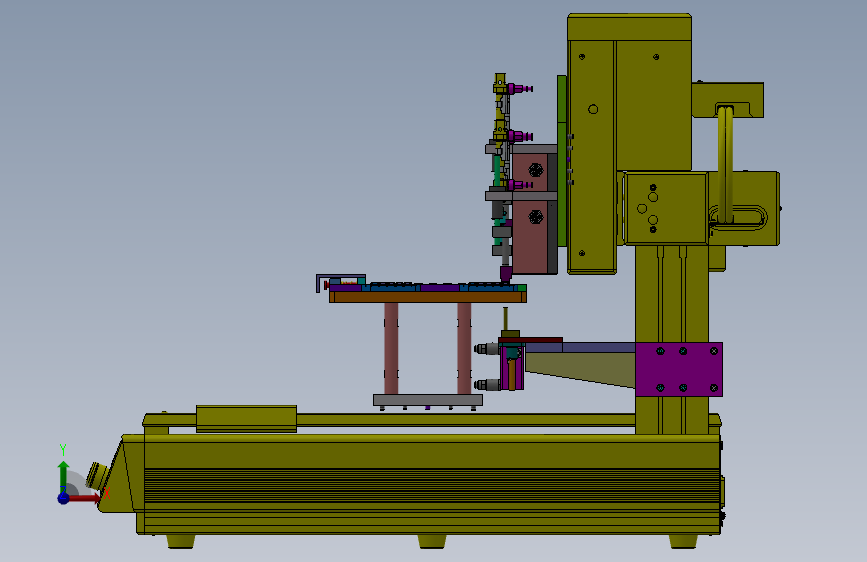Select the lower gray pneumatic fitting on the small cylinder
This screenshot has height=562, width=867.
487,384
